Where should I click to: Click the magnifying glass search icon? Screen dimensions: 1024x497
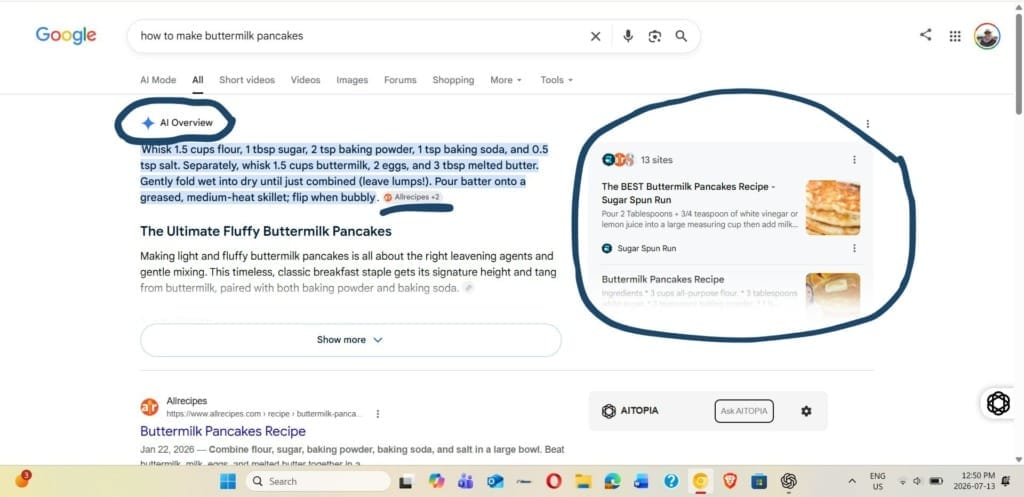681,37
